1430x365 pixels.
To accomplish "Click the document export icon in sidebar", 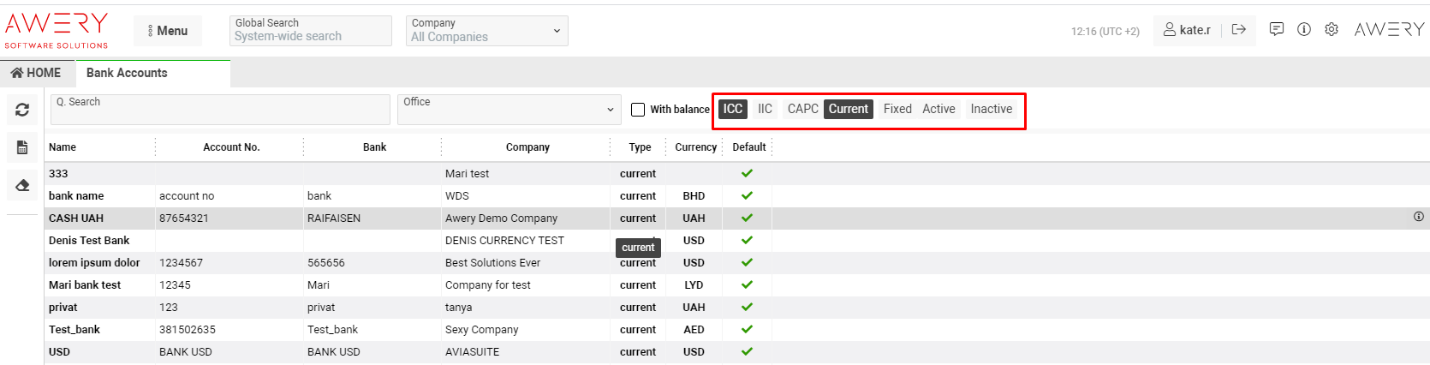I will 22,148.
